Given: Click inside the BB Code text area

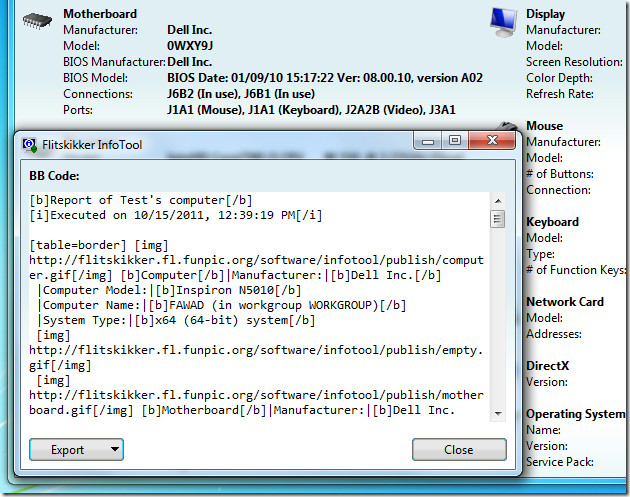Looking at the screenshot, I should pos(259,306).
